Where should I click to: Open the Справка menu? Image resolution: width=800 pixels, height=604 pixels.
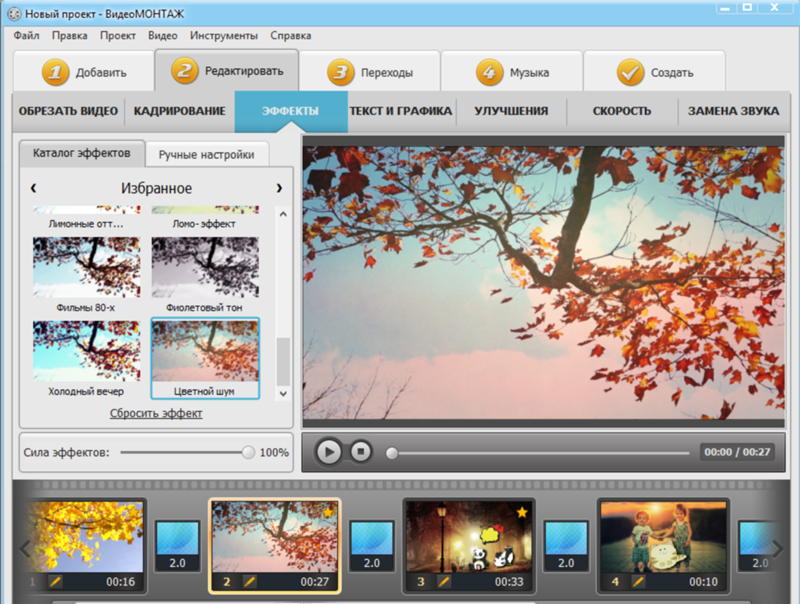[291, 36]
